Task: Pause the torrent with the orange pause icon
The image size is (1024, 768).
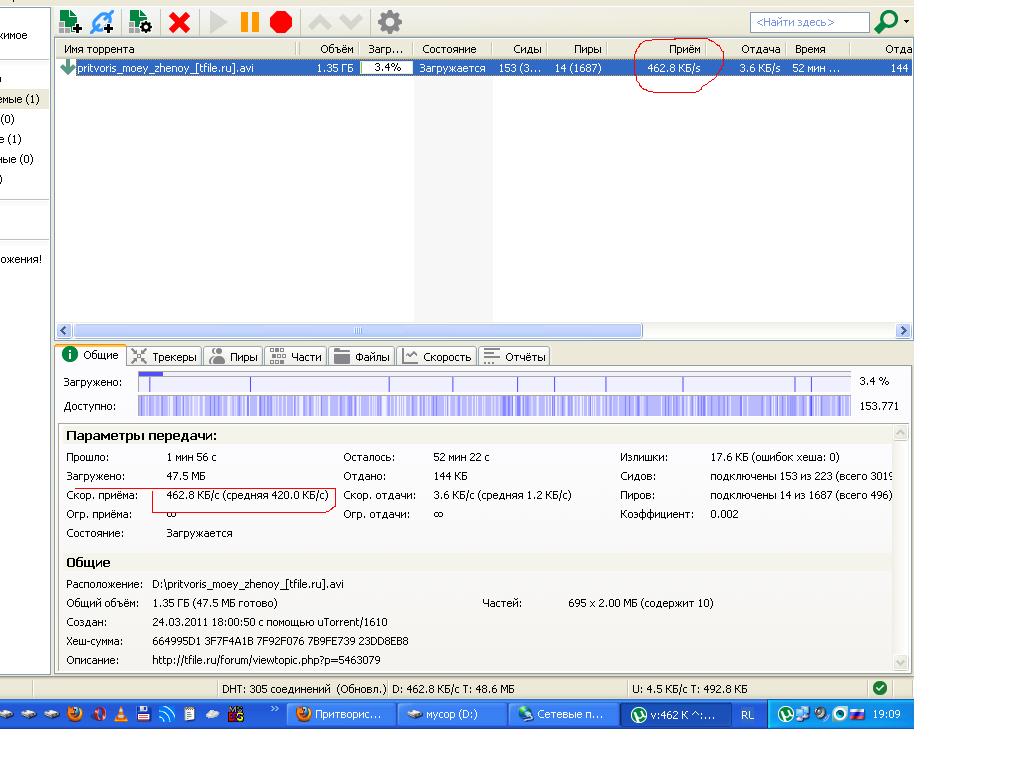Action: 250,21
